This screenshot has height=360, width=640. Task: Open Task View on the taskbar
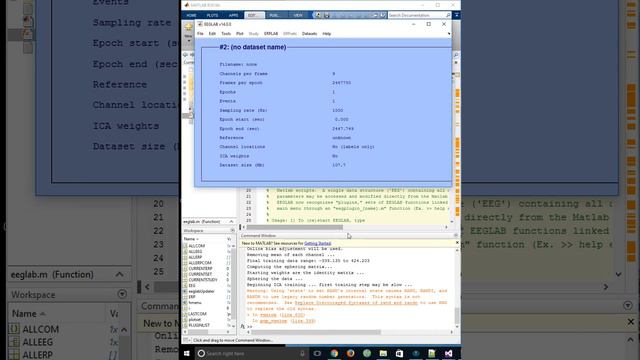pos(317,353)
